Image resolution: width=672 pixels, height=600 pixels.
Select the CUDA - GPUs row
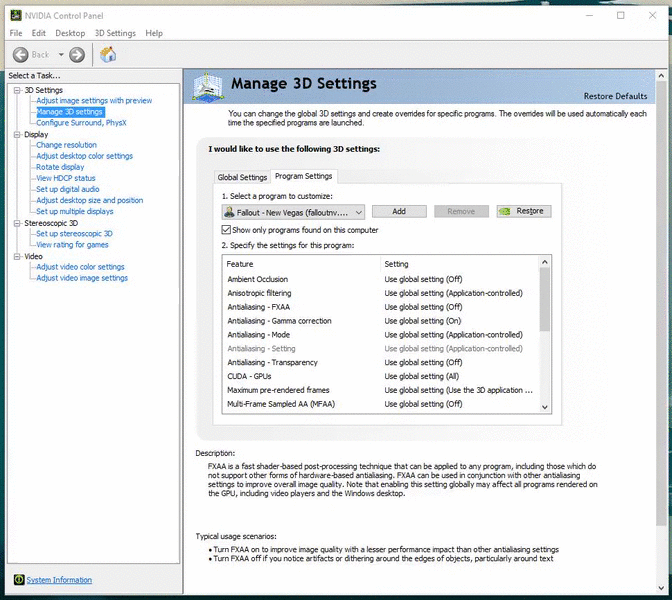pyautogui.click(x=380, y=376)
